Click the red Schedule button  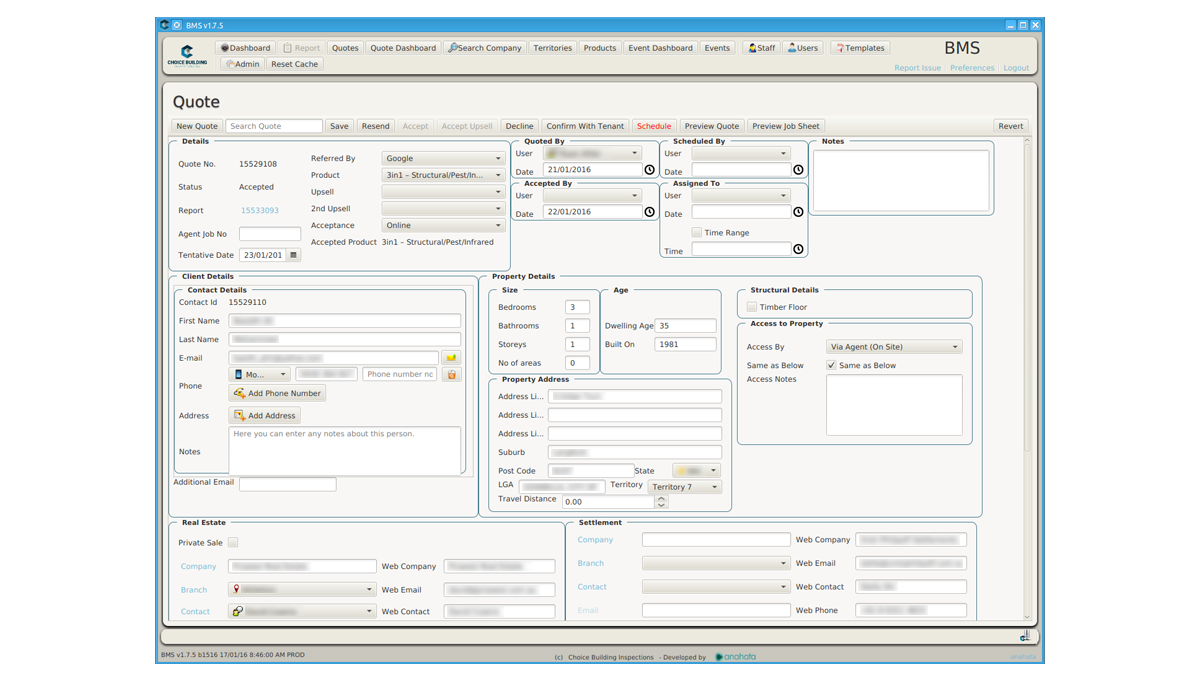pyautogui.click(x=654, y=126)
